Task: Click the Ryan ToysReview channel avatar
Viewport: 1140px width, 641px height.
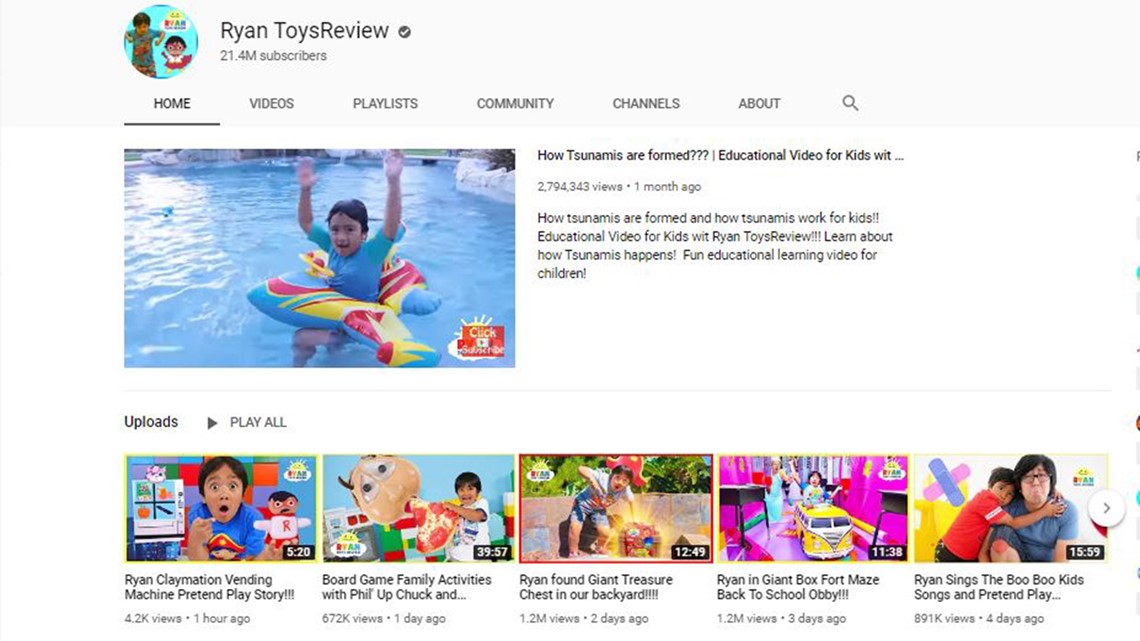Action: pos(161,41)
